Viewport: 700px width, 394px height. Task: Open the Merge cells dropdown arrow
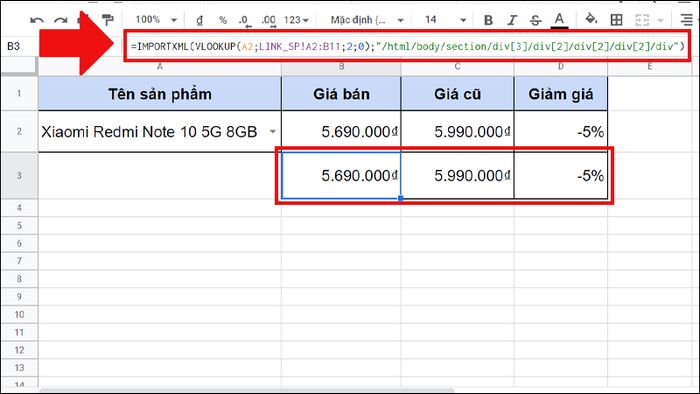pos(660,20)
